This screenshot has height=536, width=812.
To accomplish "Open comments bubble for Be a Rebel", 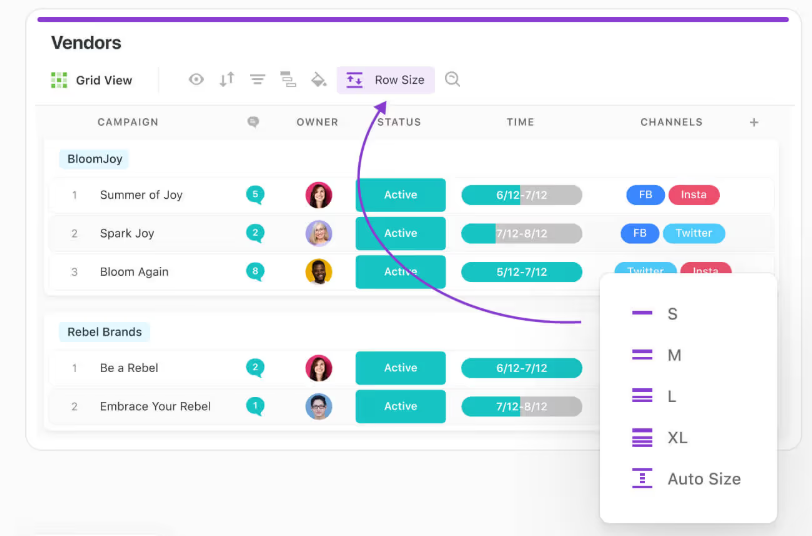I will coord(255,368).
